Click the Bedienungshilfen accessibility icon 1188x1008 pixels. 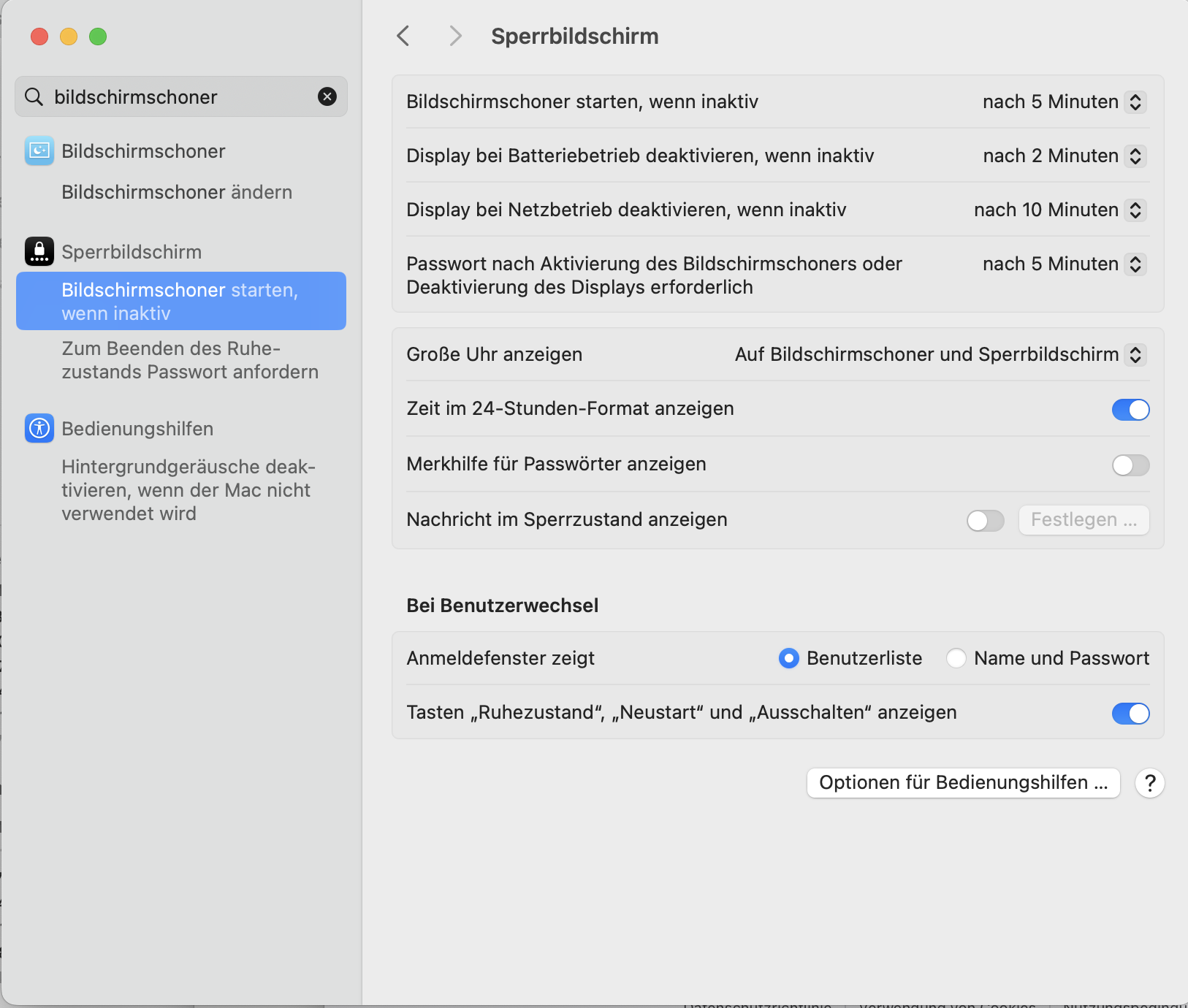coord(39,429)
